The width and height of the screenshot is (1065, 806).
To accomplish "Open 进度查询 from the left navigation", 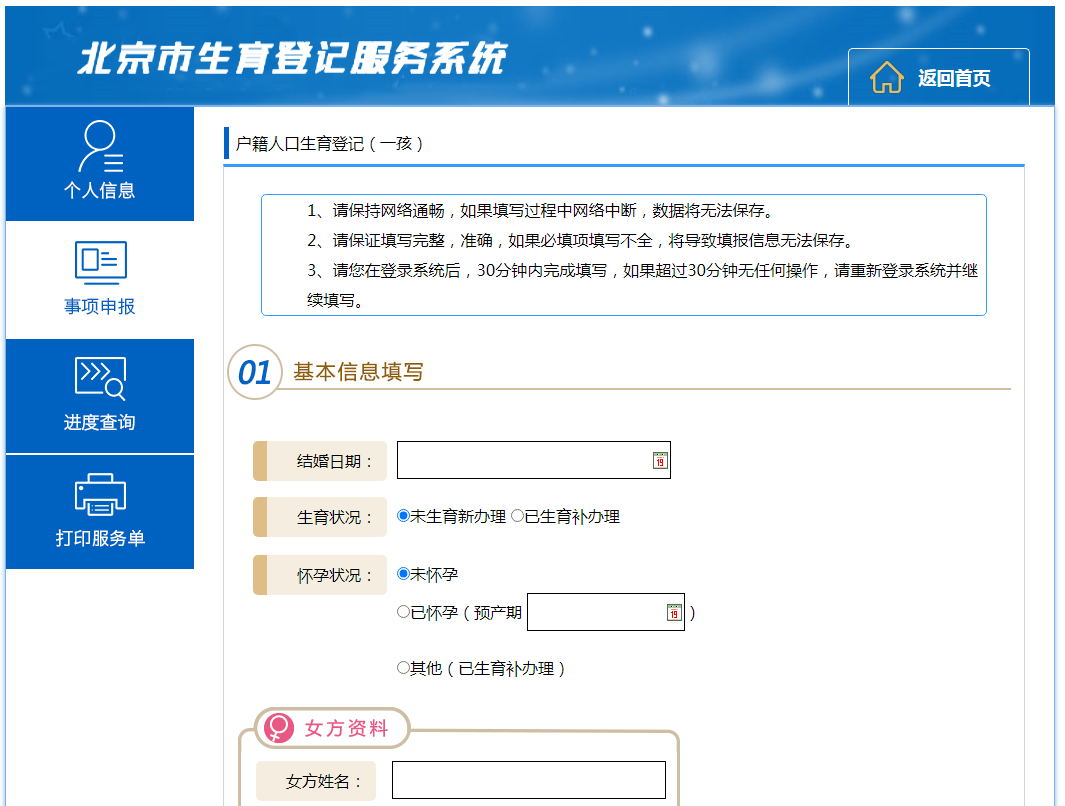I will 98,420.
